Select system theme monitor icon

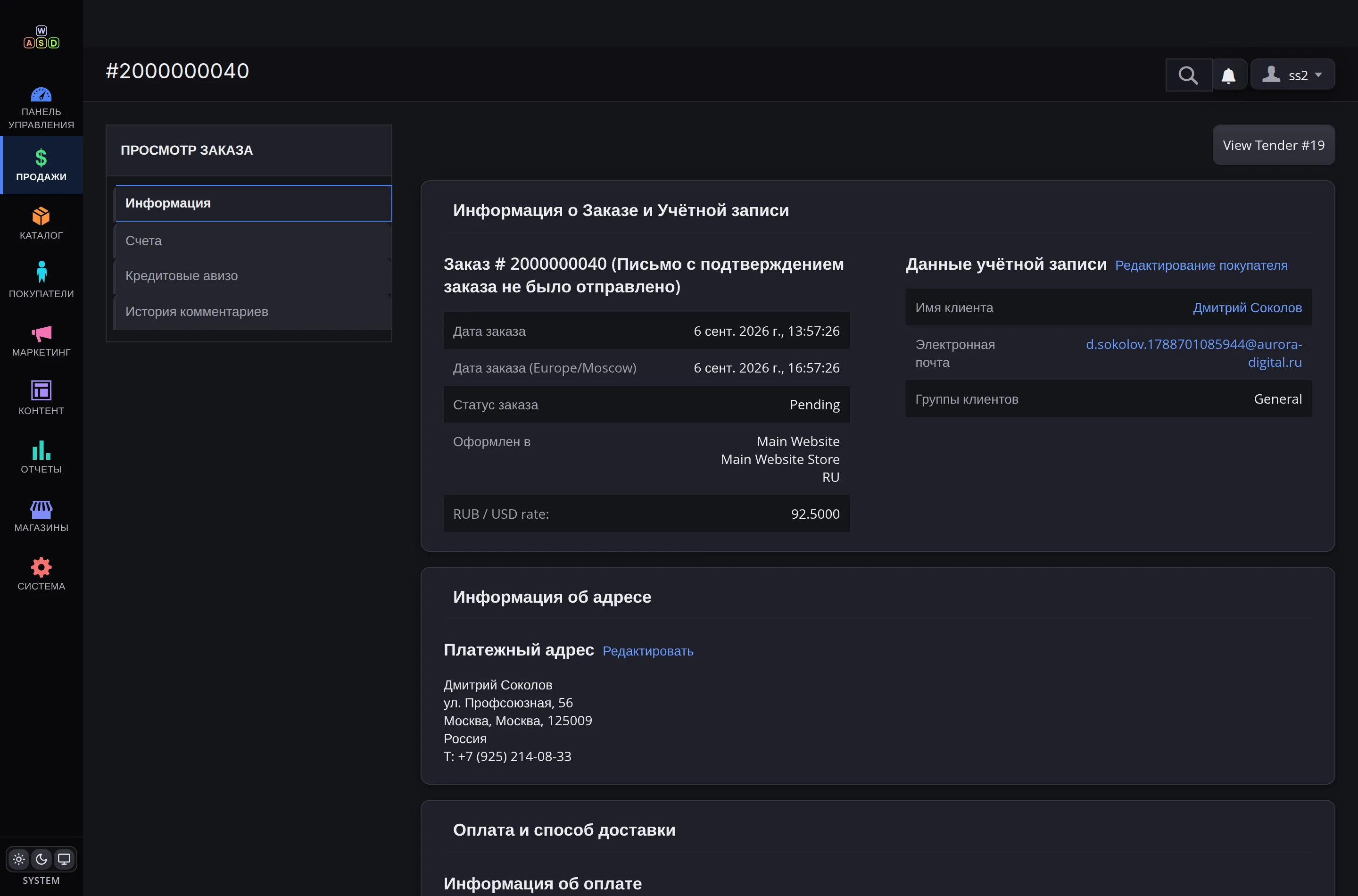pyautogui.click(x=64, y=859)
